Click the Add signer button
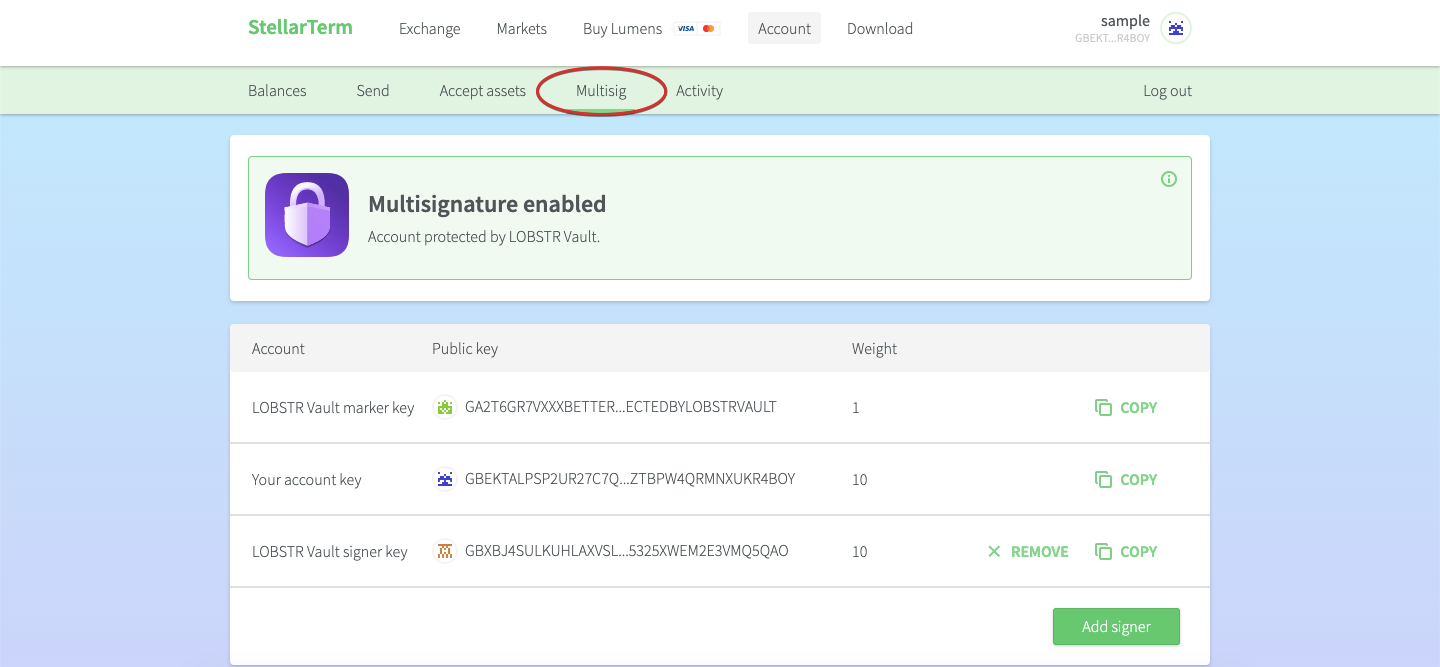Image resolution: width=1440 pixels, height=667 pixels. coord(1116,627)
